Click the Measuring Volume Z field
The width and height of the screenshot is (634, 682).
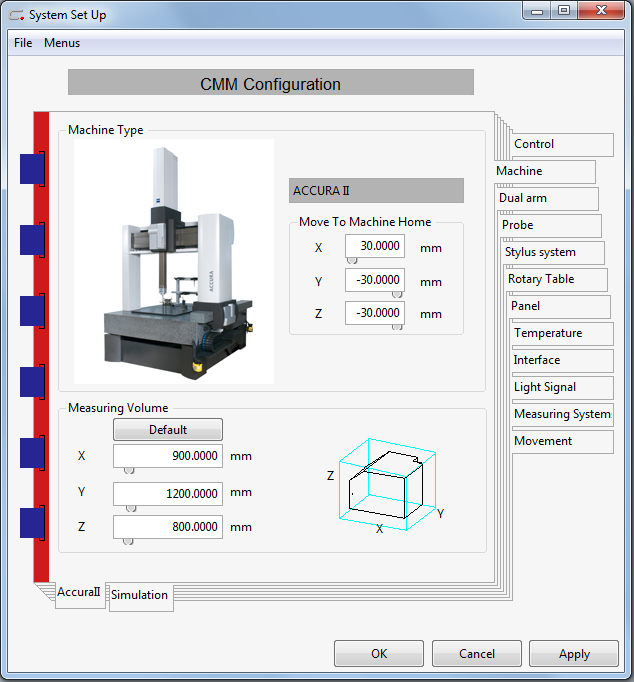[168, 527]
